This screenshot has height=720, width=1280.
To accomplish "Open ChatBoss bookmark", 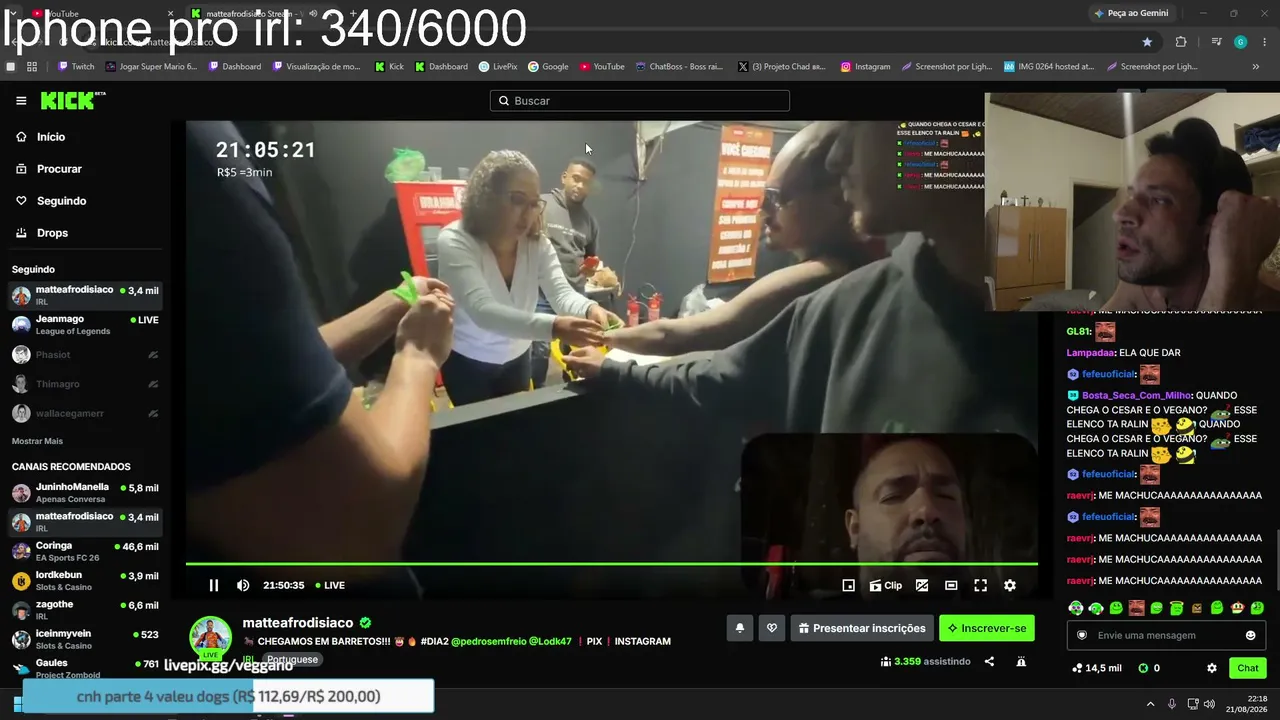I will [x=678, y=67].
